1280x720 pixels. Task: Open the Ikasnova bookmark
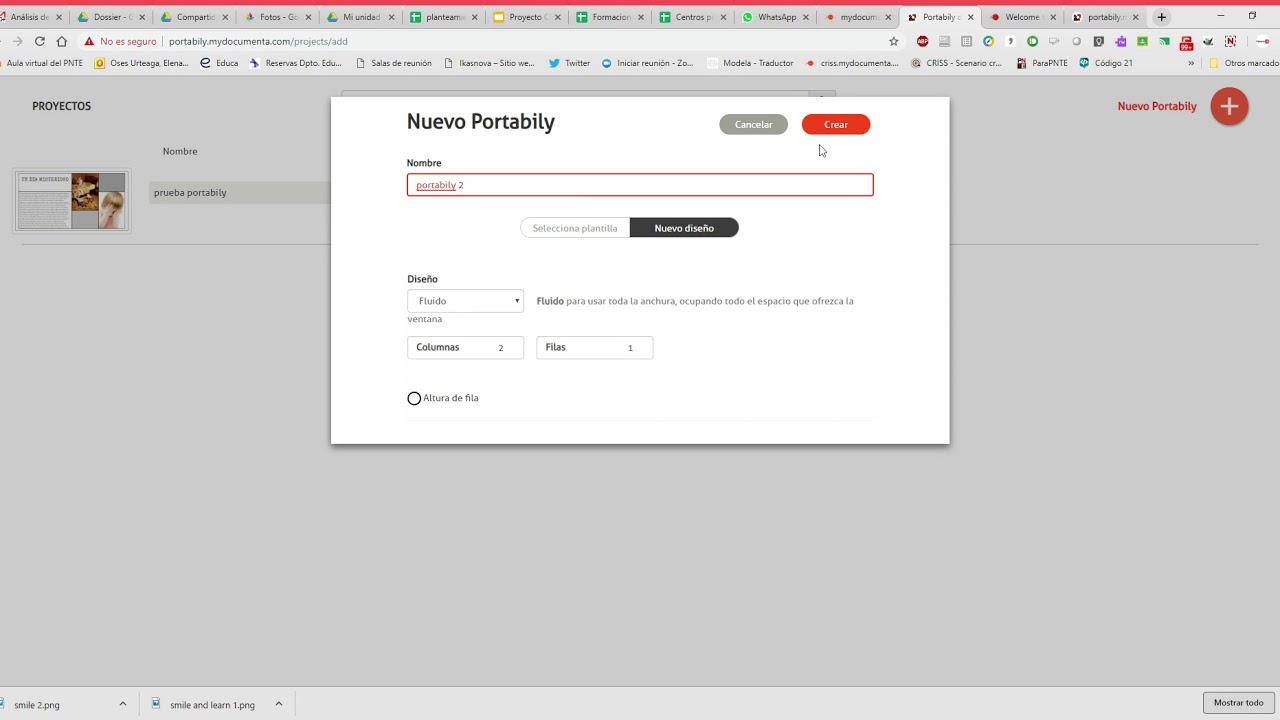pos(489,63)
